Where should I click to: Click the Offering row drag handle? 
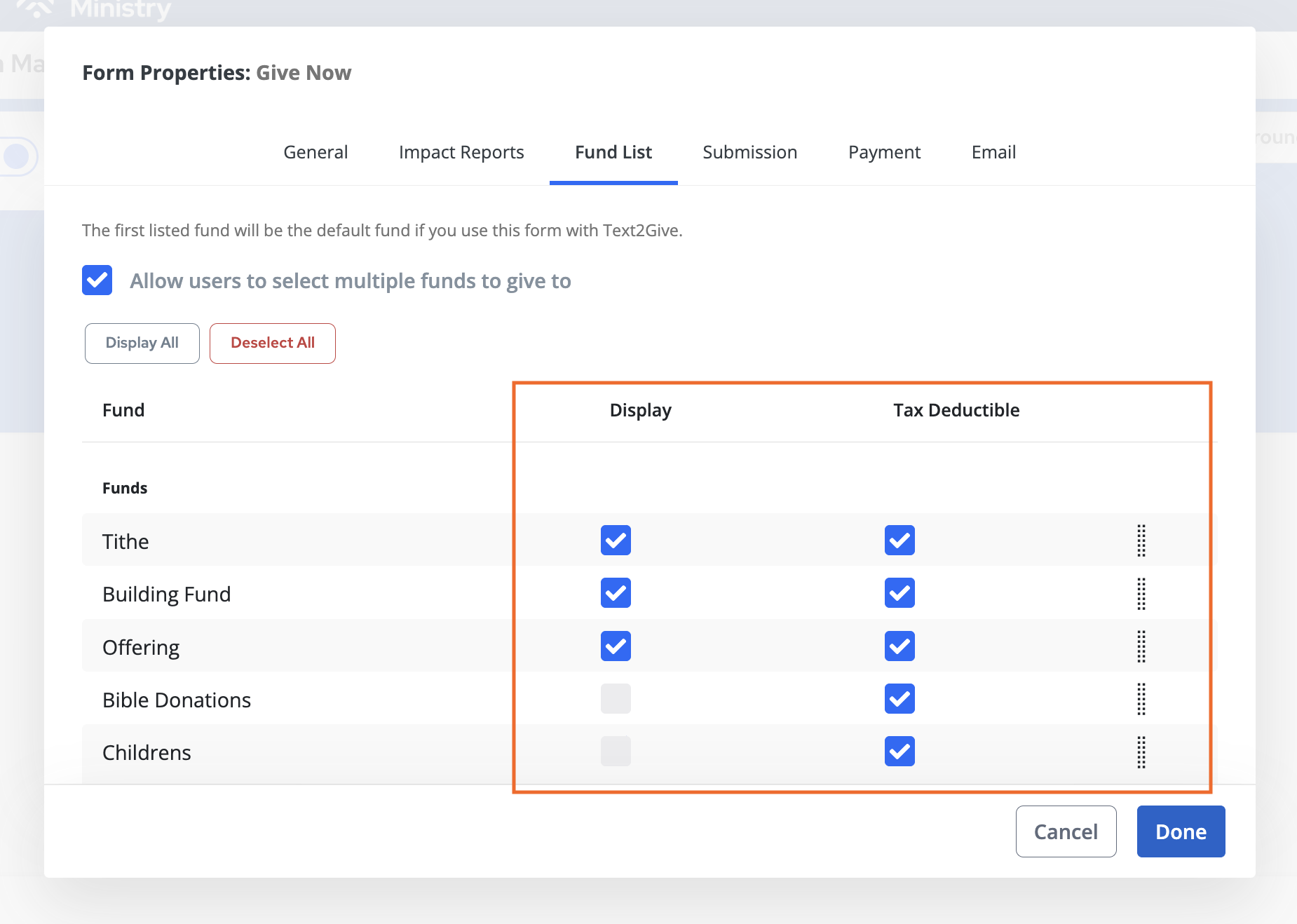(1141, 646)
